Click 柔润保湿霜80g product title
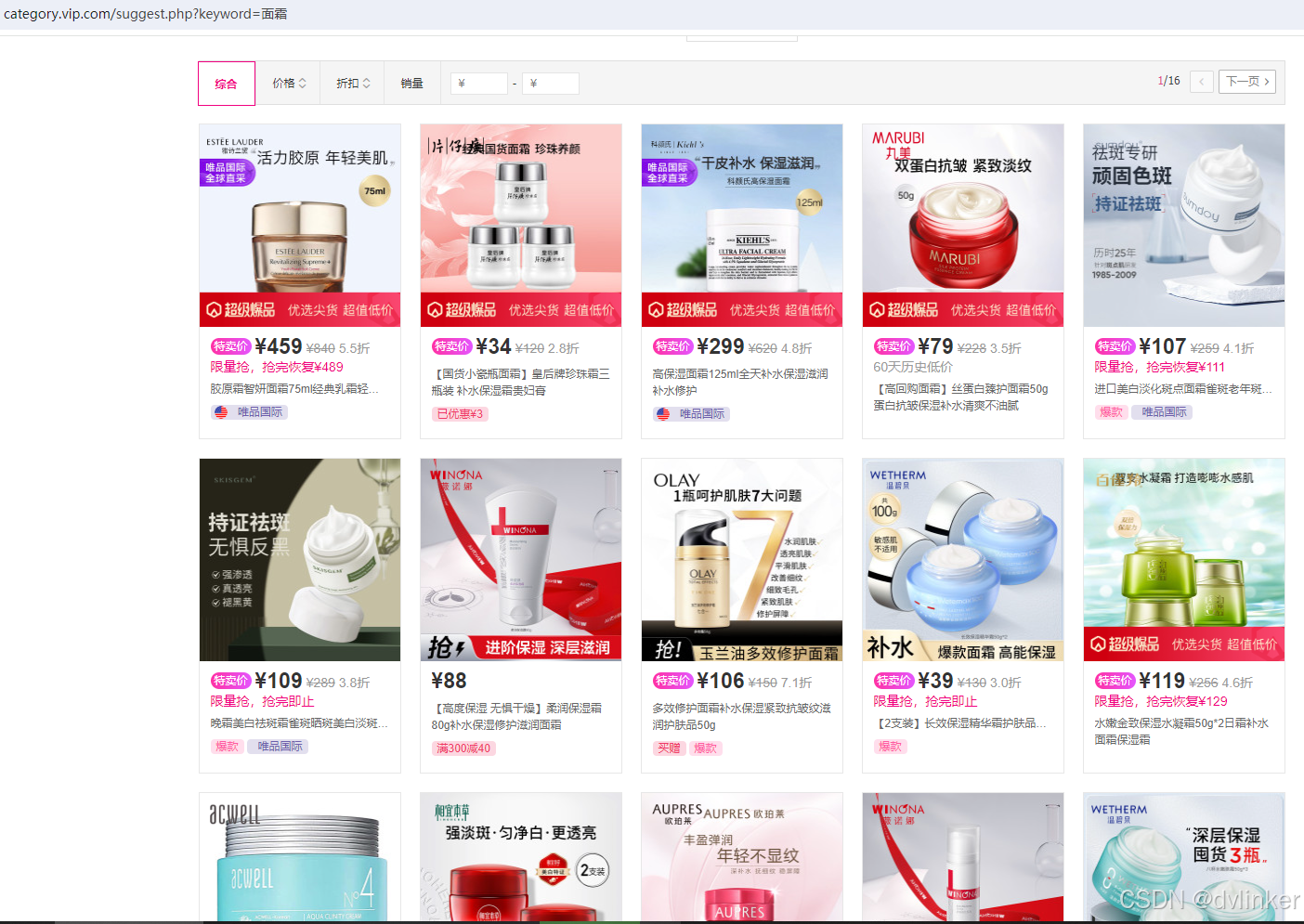 [517, 716]
